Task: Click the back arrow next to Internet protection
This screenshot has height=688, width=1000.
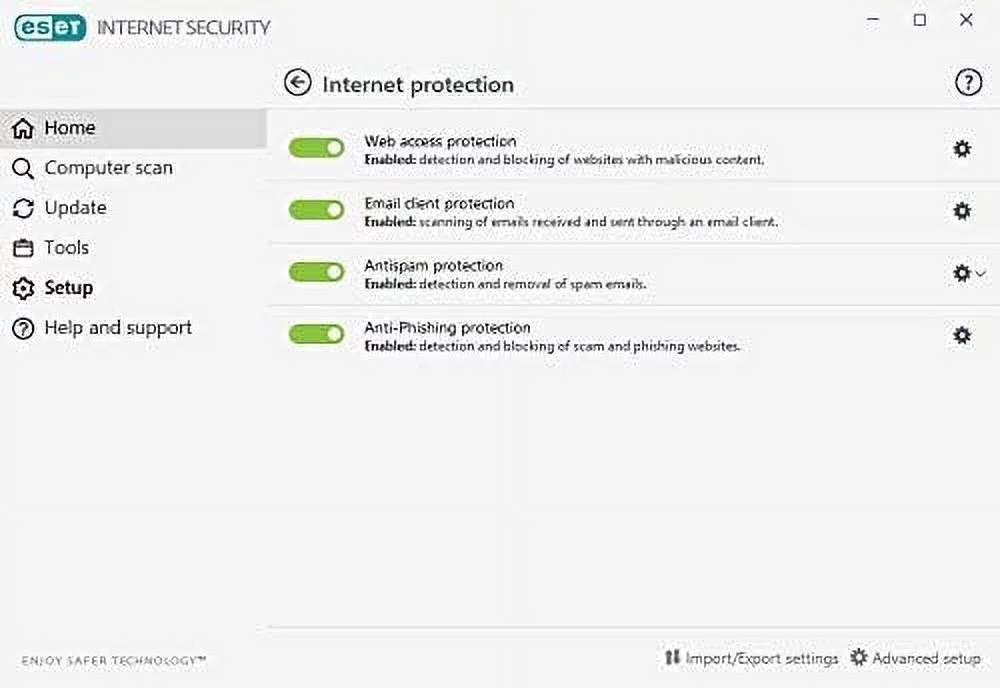Action: point(297,83)
